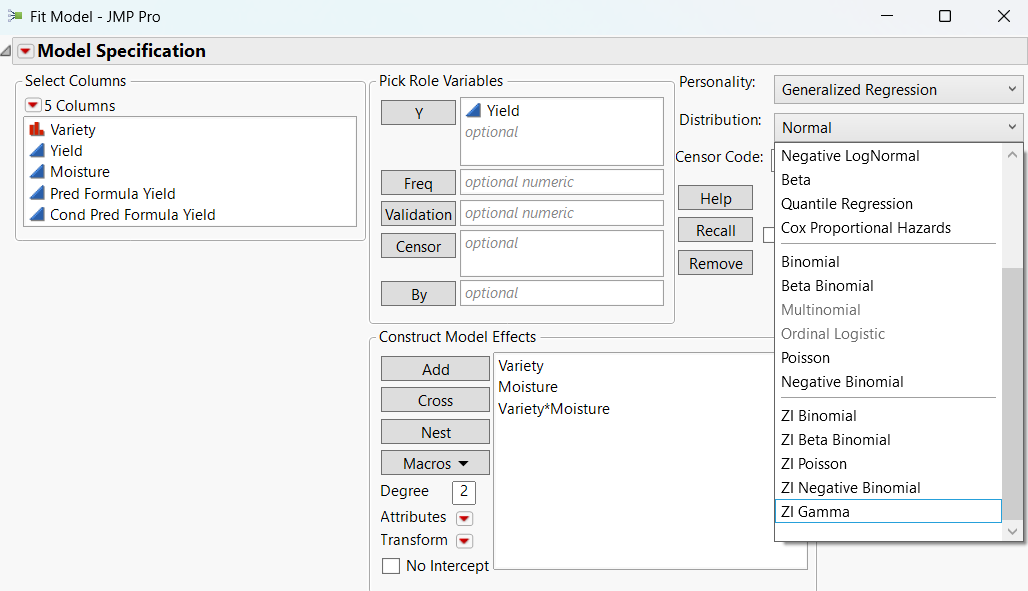1028x591 pixels.
Task: Select Poisson in the distribution list
Action: (x=806, y=358)
